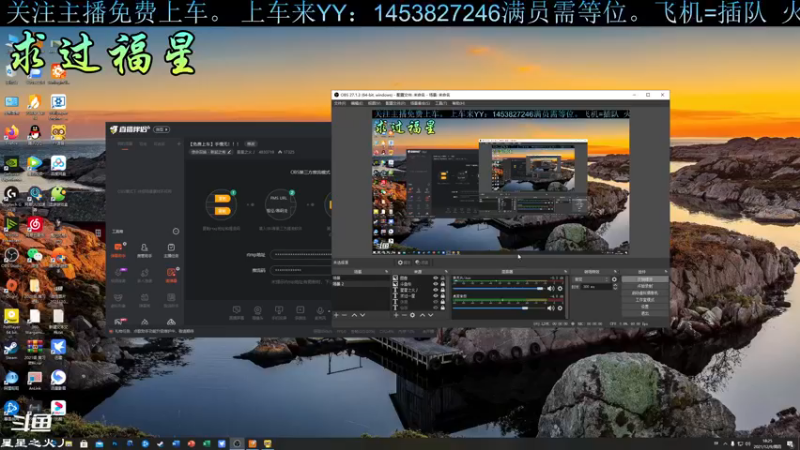Toggle lock of fourth OBS source

442,296
